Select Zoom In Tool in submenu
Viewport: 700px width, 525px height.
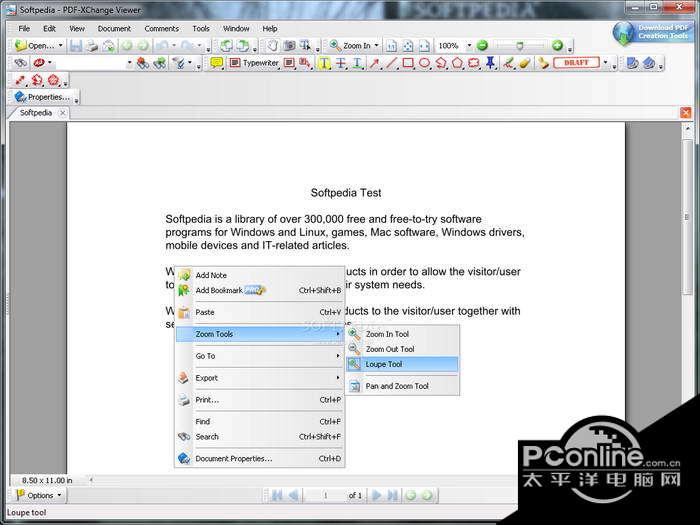(x=402, y=334)
